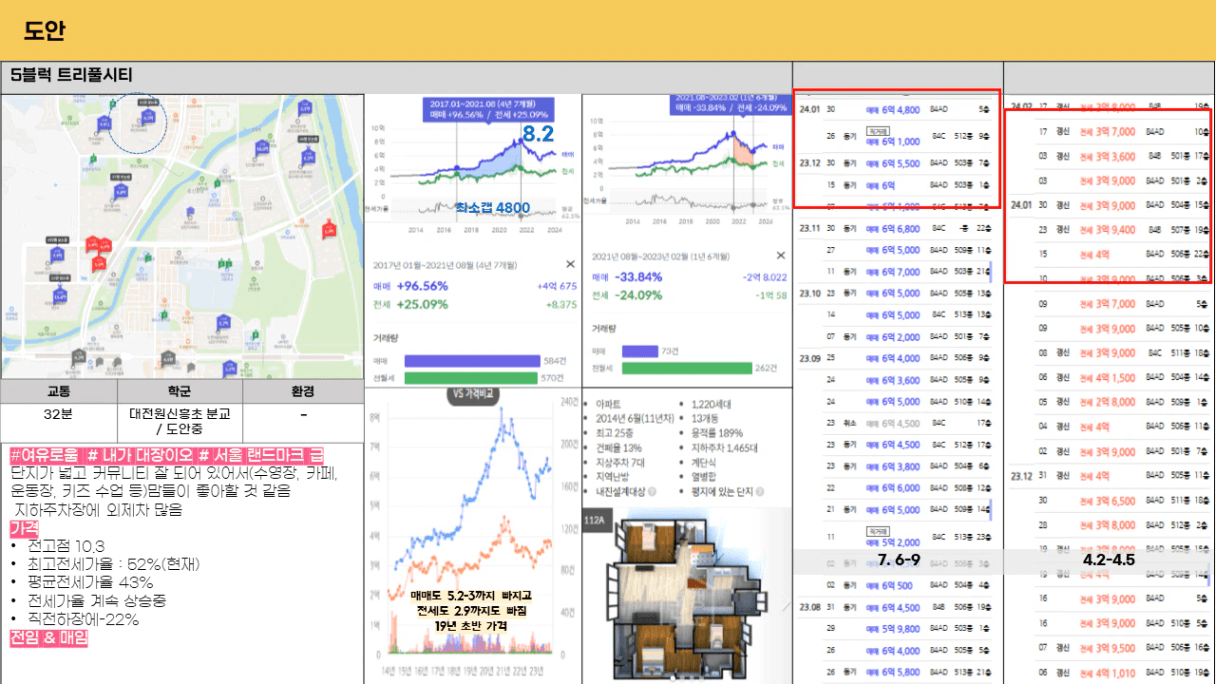Click the 4.2-4.5 price note
1216x684 pixels.
pos(1109,560)
